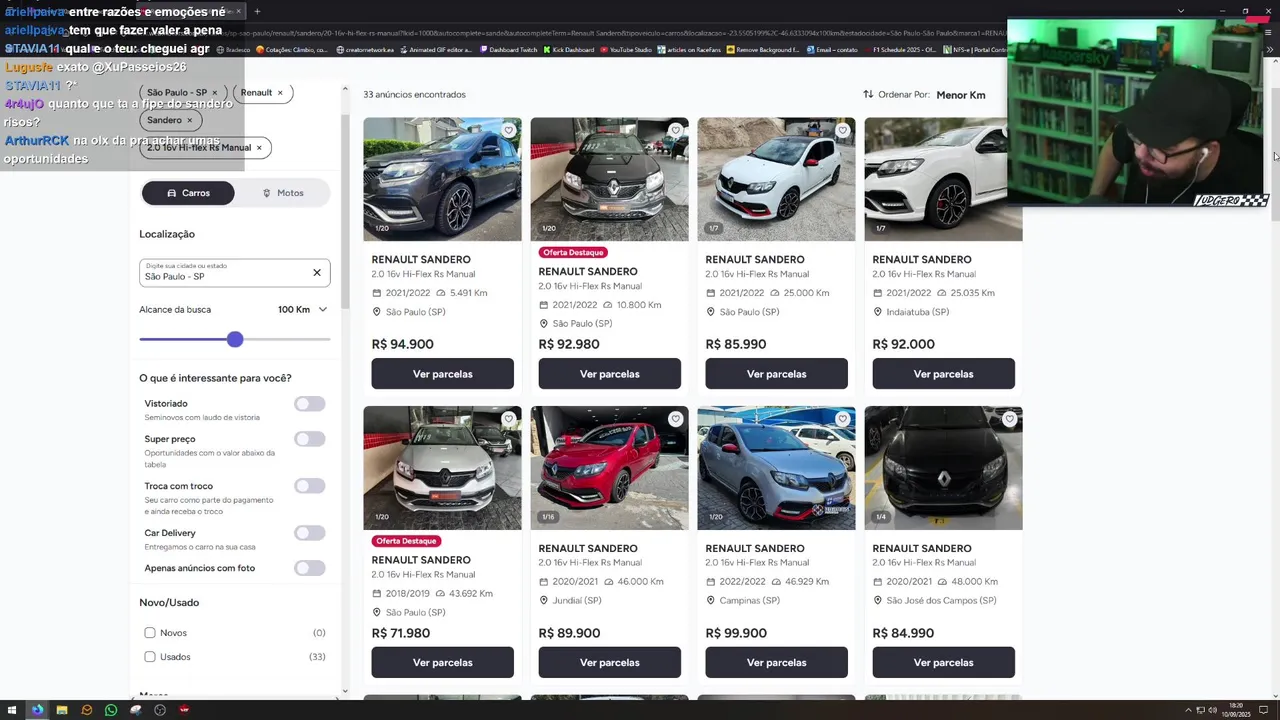The height and width of the screenshot is (720, 1280).
Task: Click Ver parcelas for R$ 99.900 Sandero
Action: [776, 662]
